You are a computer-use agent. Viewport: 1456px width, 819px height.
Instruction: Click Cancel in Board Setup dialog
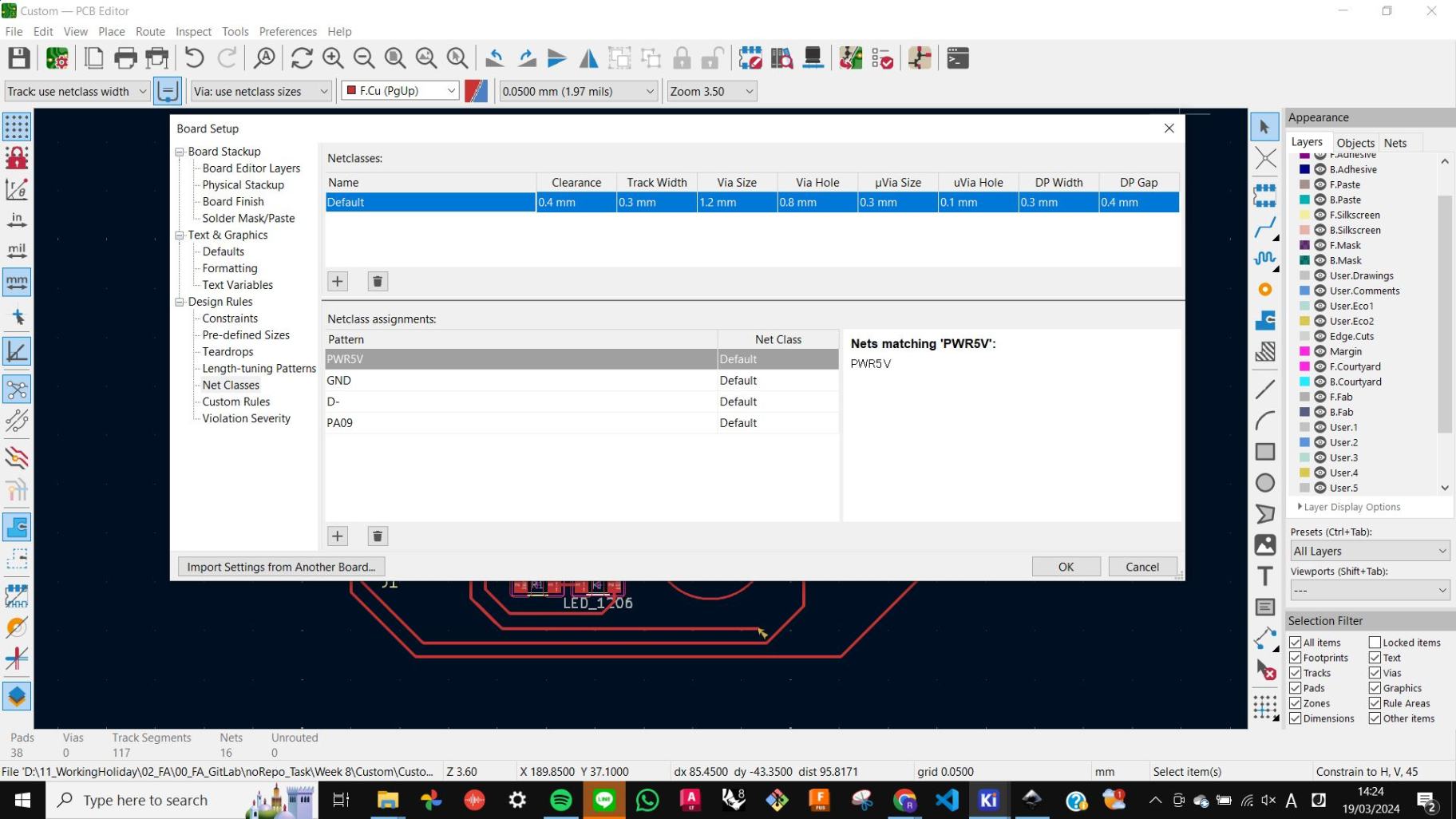1142,567
